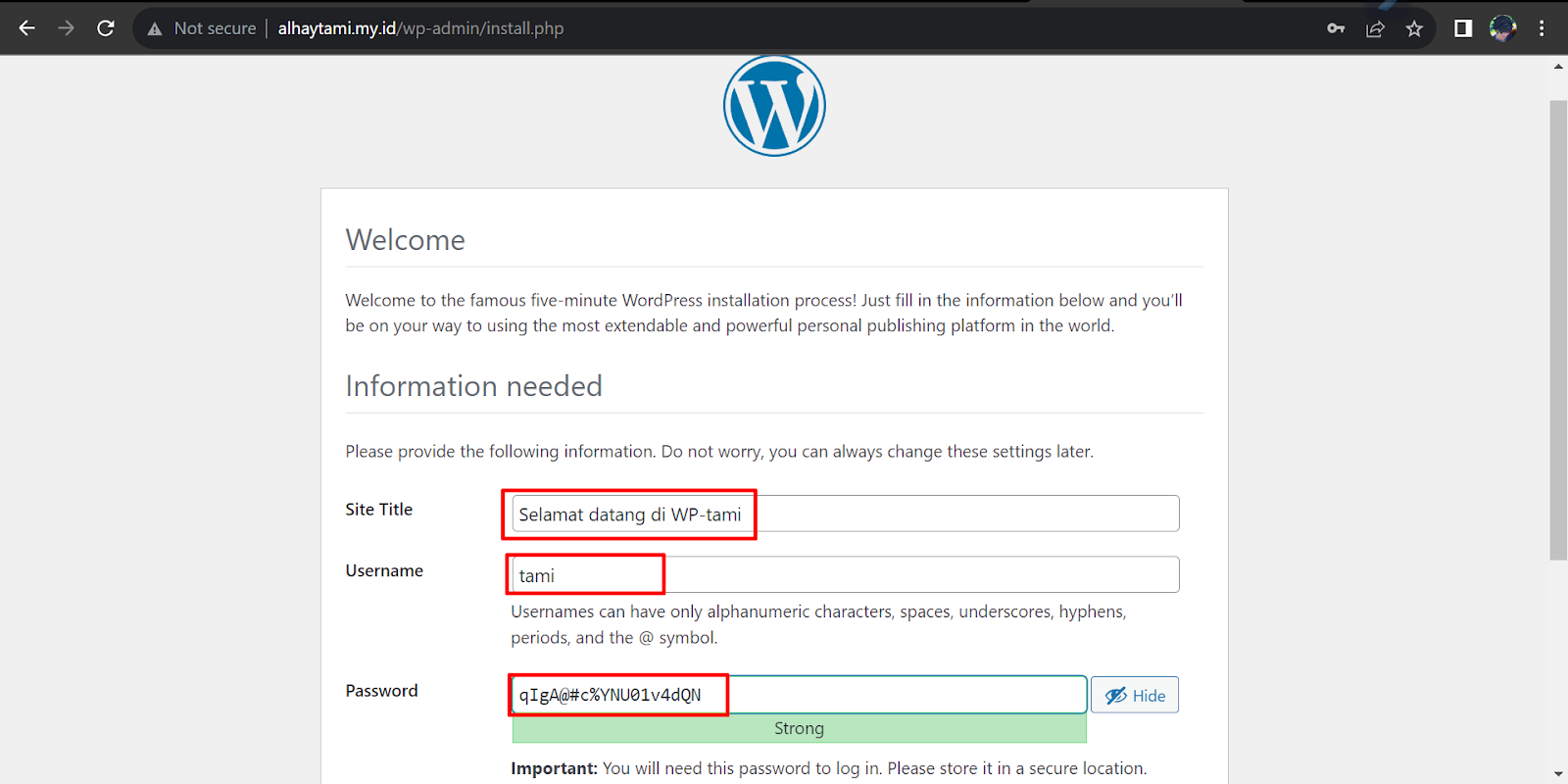Screen dimensions: 1568x784
Task: Click the 'Usernames can have only alphanumeric' hint
Action: click(x=818, y=624)
